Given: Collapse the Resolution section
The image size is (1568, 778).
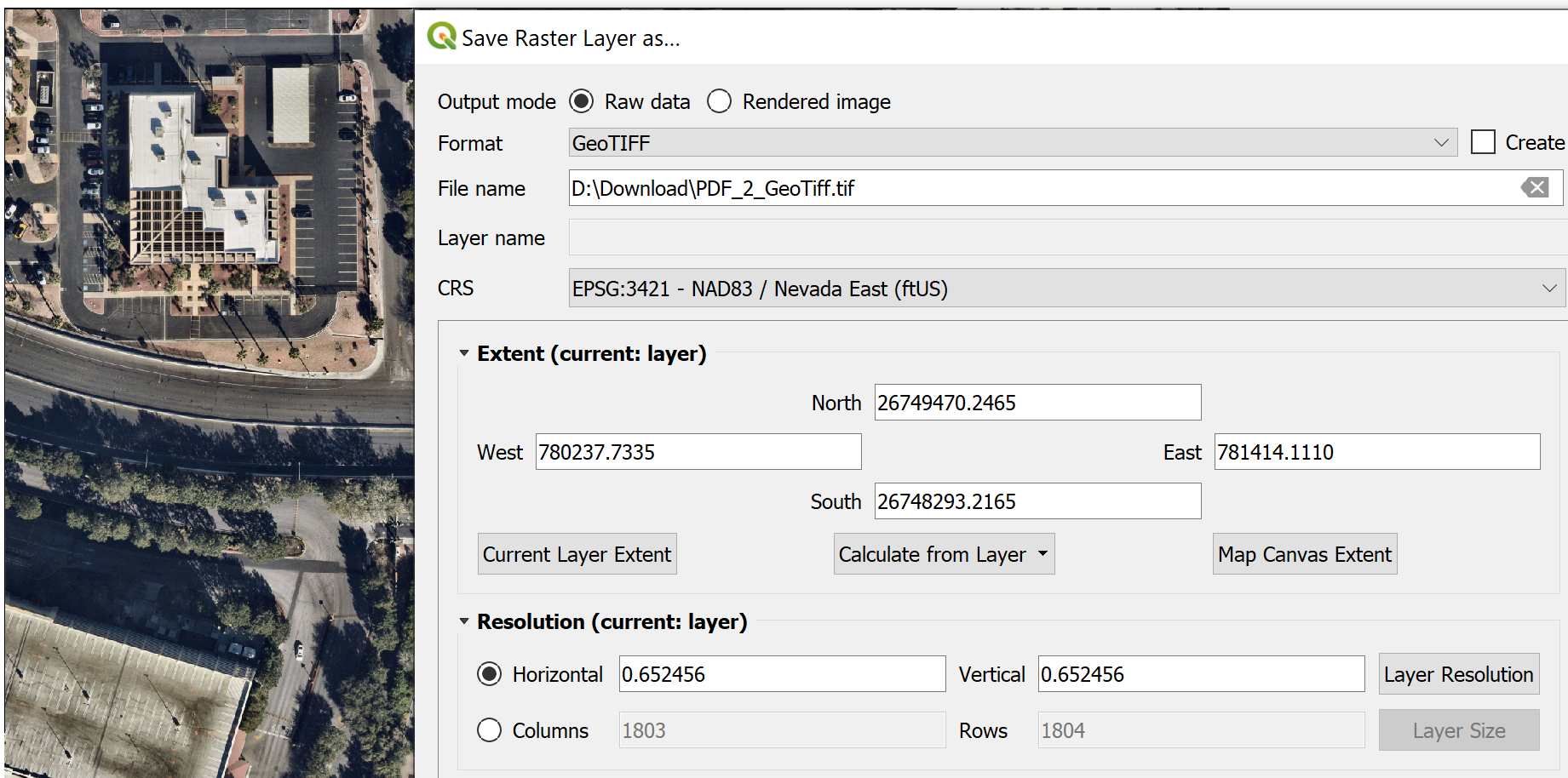Looking at the screenshot, I should pyautogui.click(x=464, y=621).
